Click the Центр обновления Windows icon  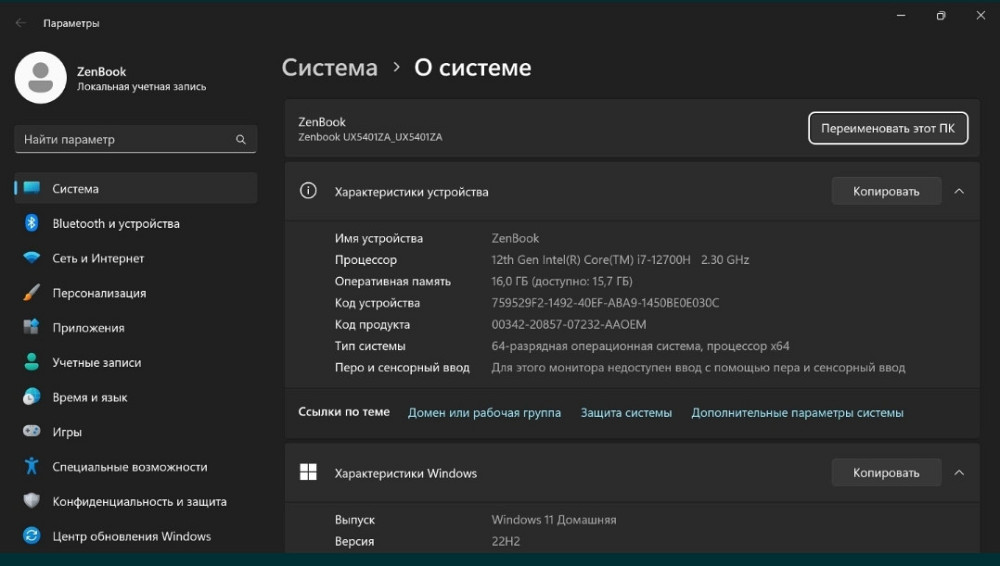tap(32, 536)
